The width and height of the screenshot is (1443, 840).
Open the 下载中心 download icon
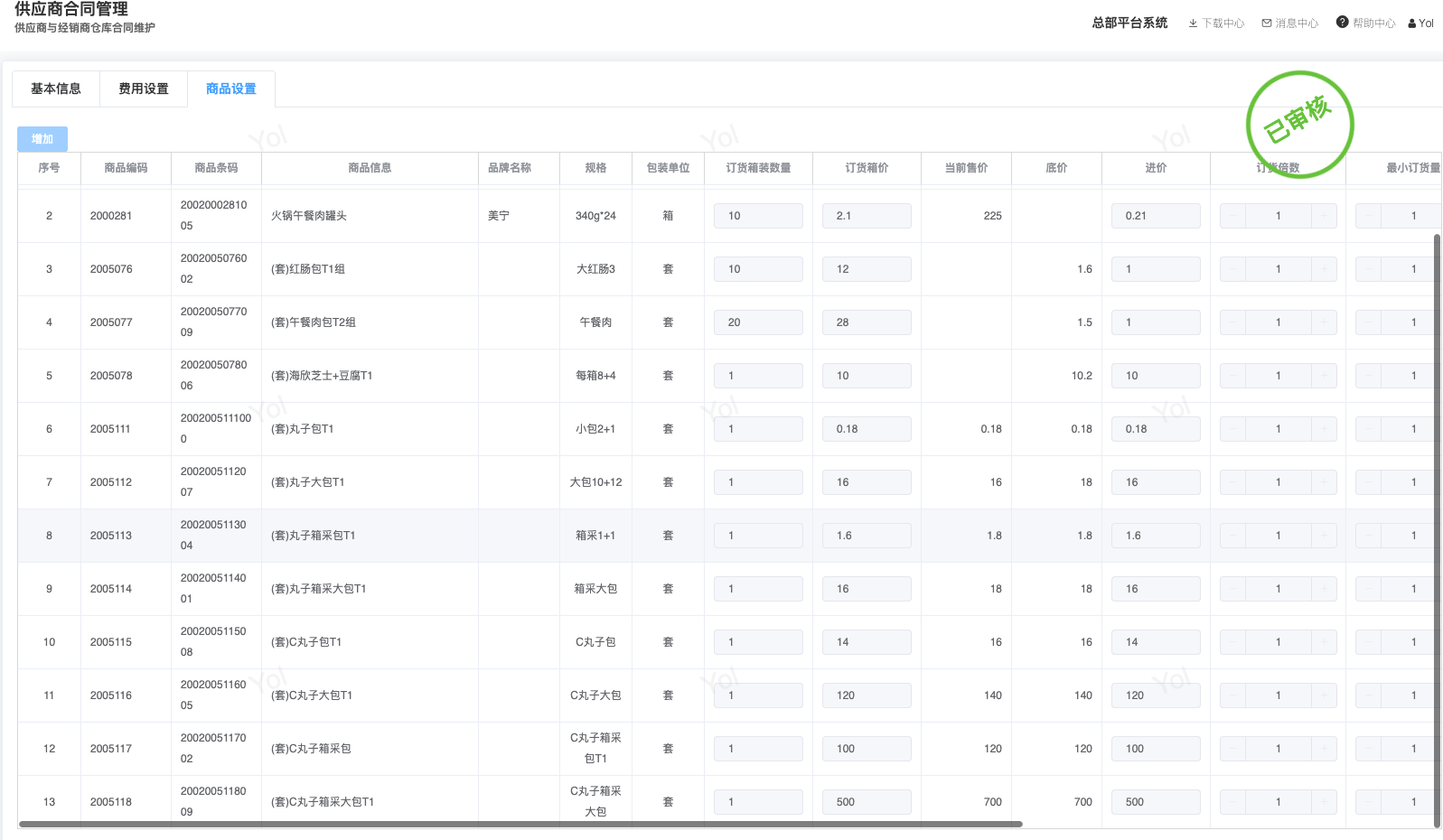tap(1193, 23)
